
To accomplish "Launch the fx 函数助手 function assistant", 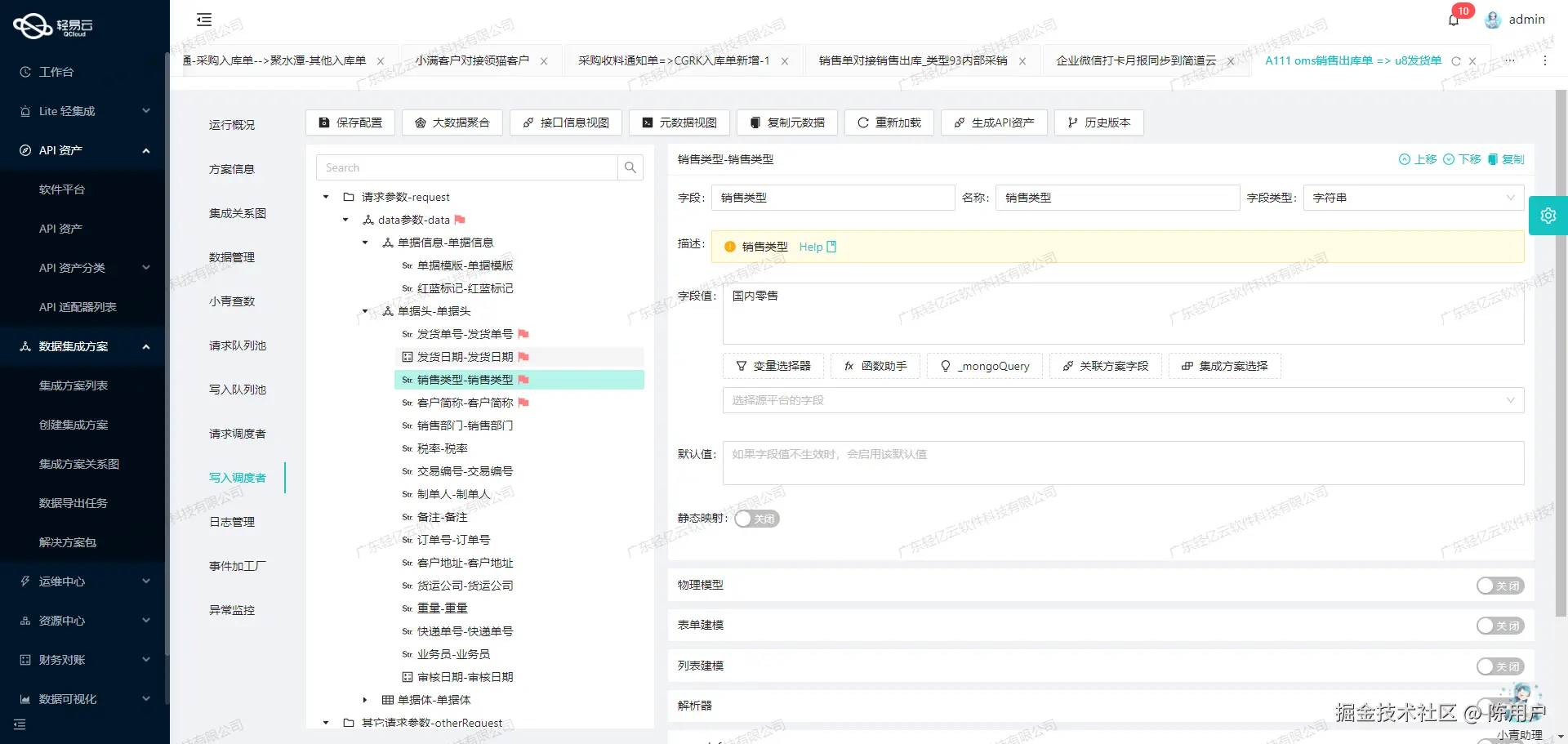I will (x=875, y=366).
